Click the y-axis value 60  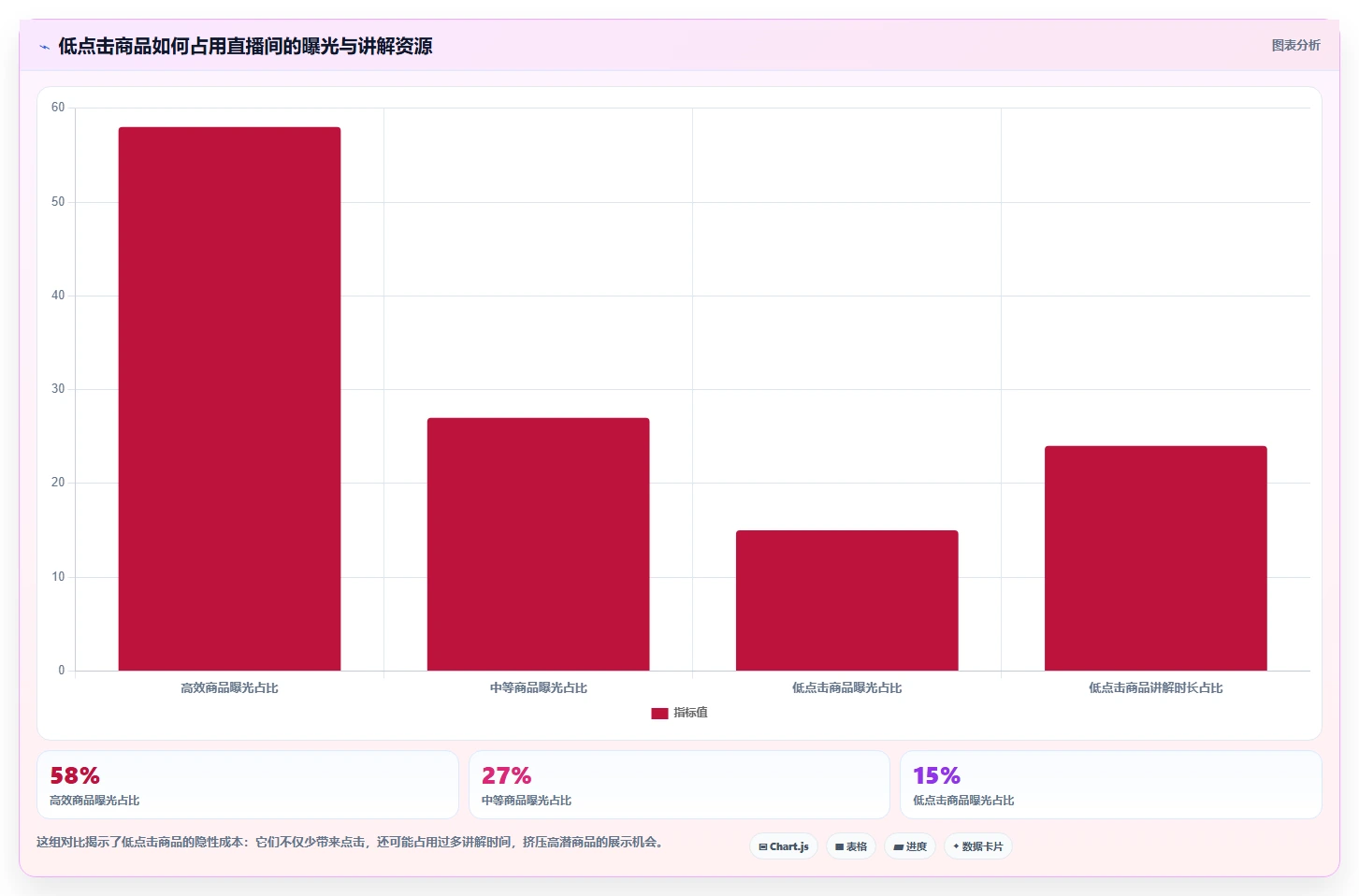(58, 108)
